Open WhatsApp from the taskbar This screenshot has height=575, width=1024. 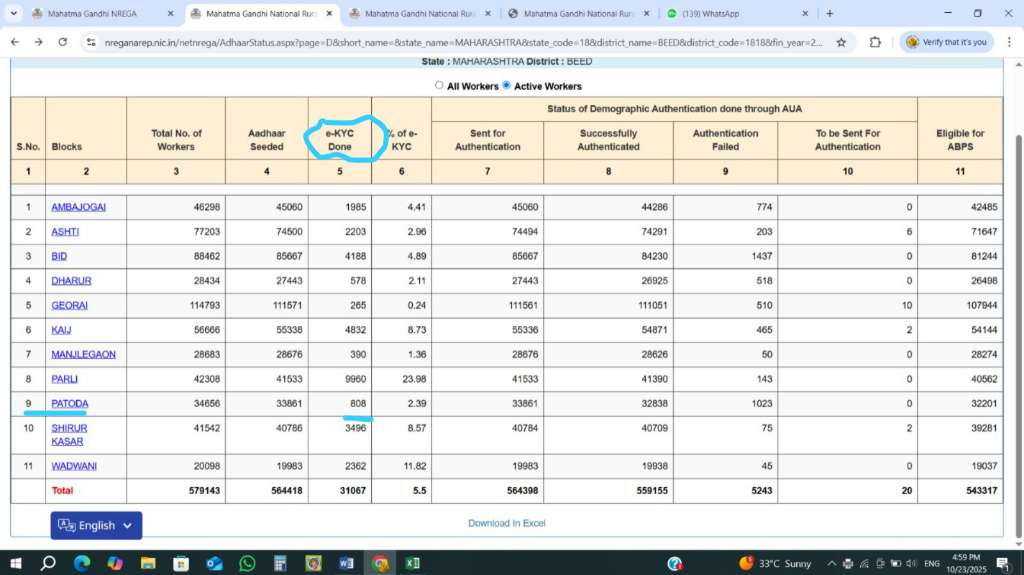tap(247, 563)
